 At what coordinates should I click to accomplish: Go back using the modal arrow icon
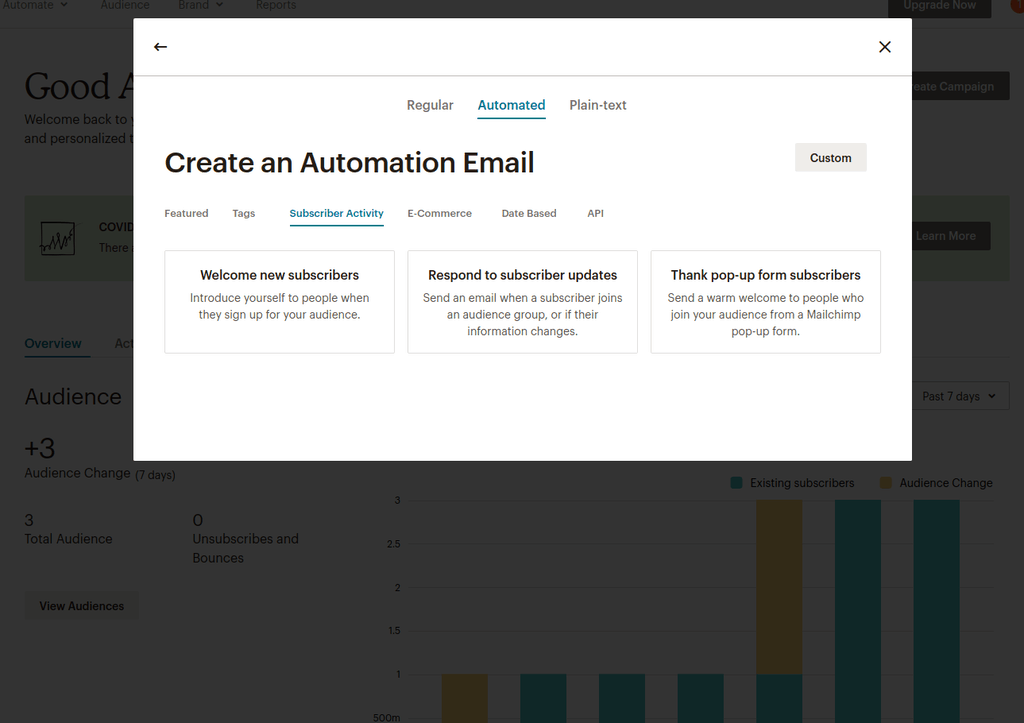click(x=160, y=47)
